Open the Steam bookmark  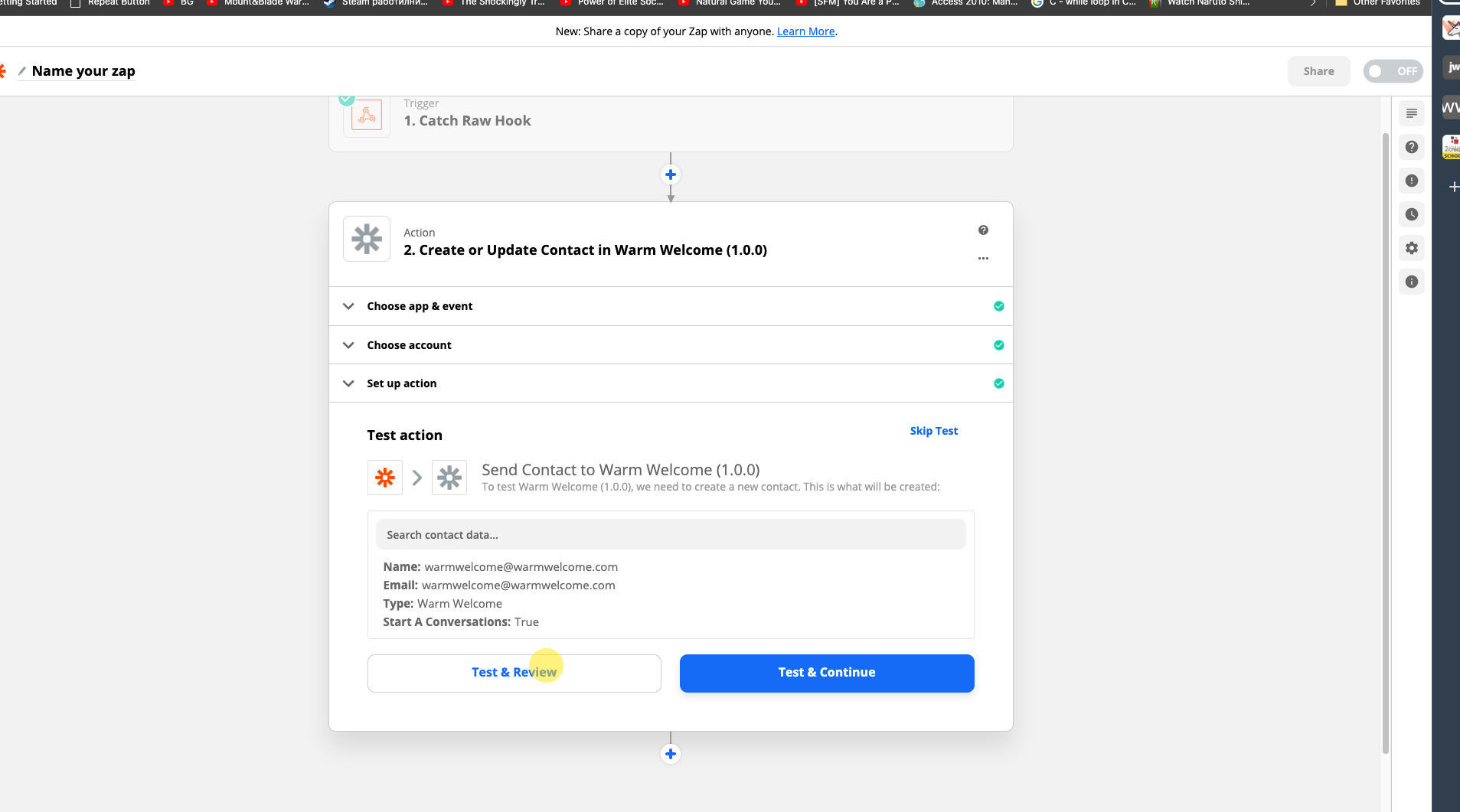(376, 3)
